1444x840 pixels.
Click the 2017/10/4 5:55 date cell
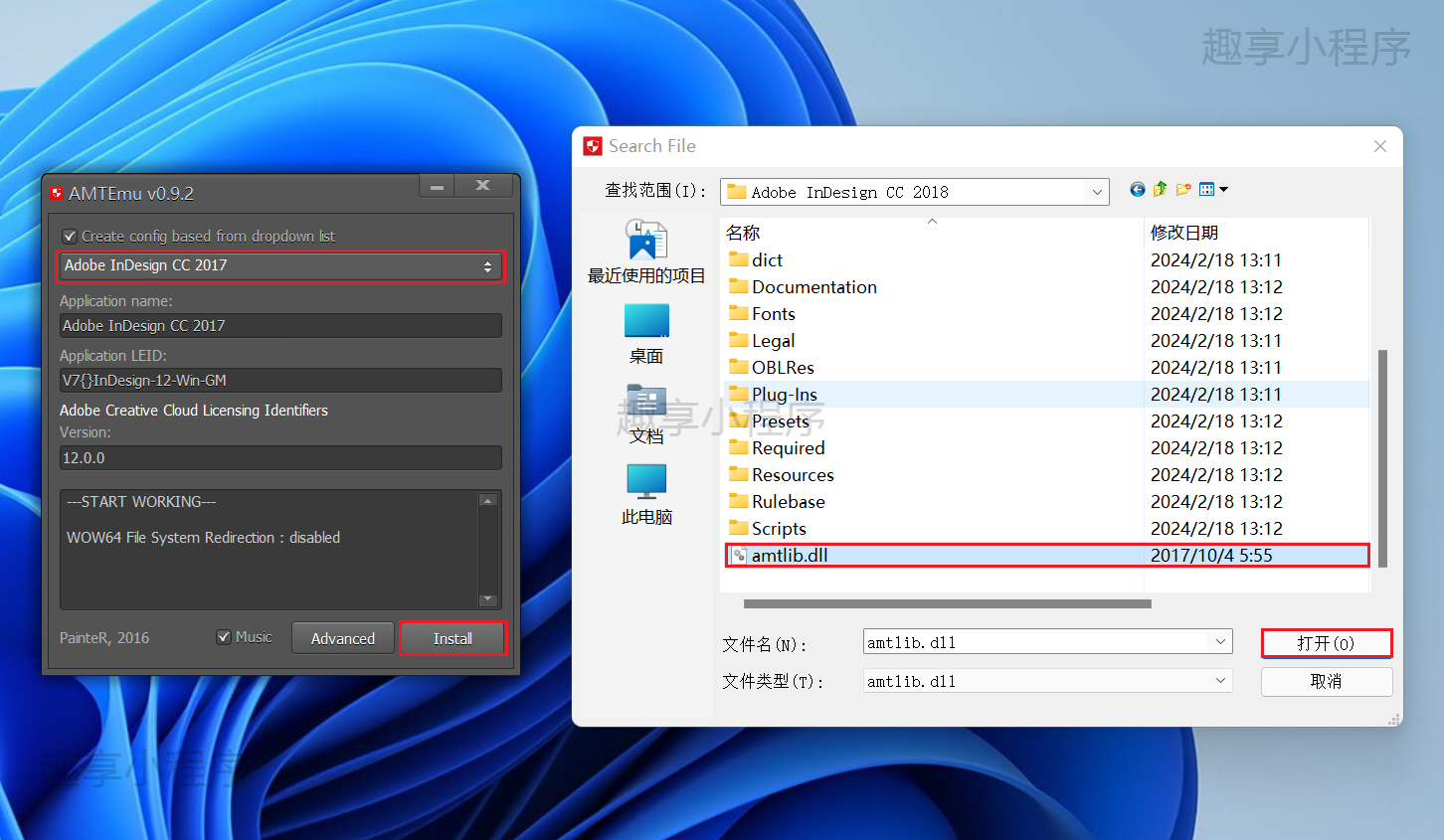(x=1211, y=556)
